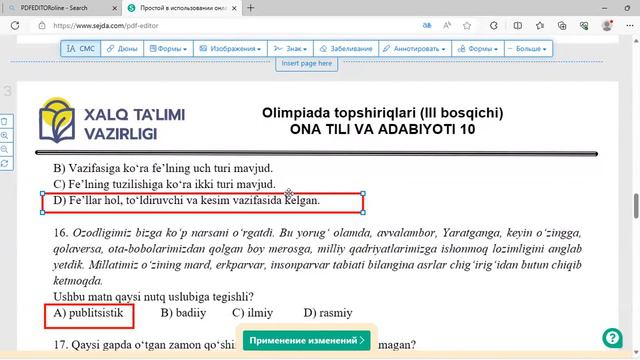Viewport: 640px width, 360px height.
Task: Click the bottom-right resize handle of rectangle
Action: (363, 212)
